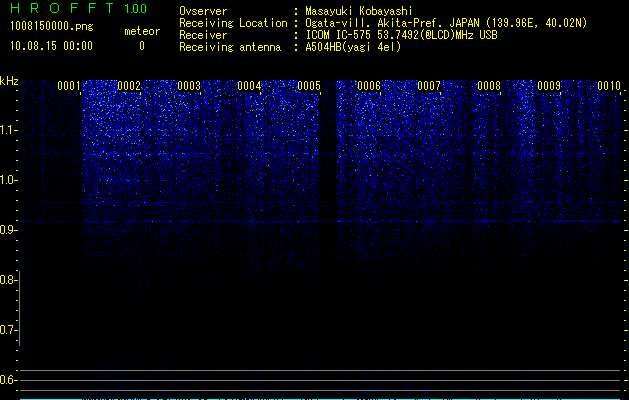Click the Receiver field label
Screen dimensions: 629x400
point(203,35)
